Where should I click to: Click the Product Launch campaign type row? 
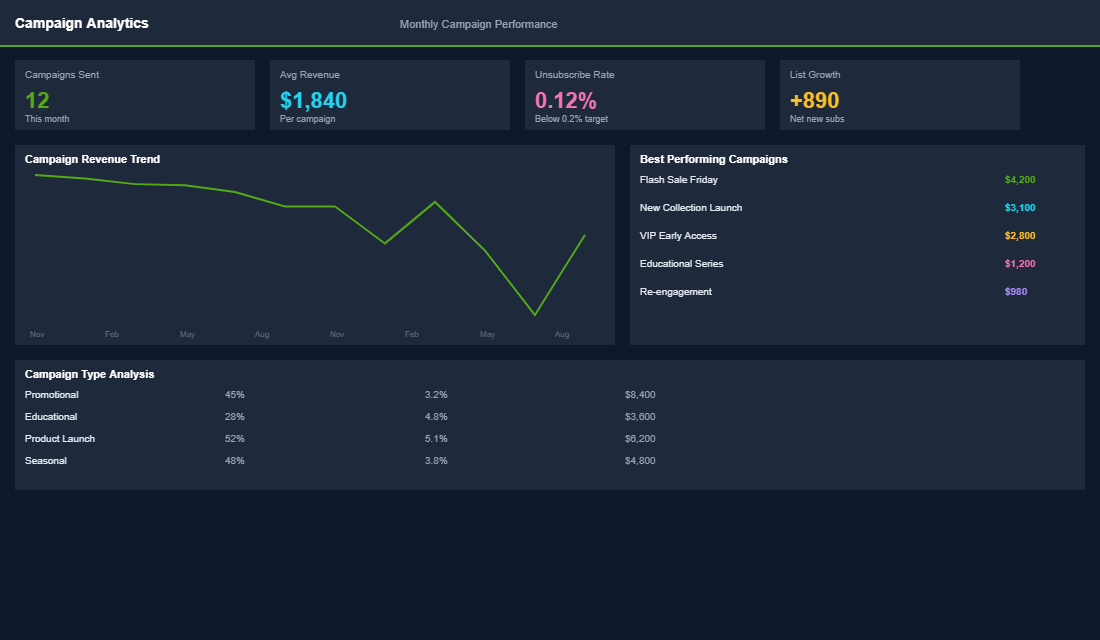[60, 438]
